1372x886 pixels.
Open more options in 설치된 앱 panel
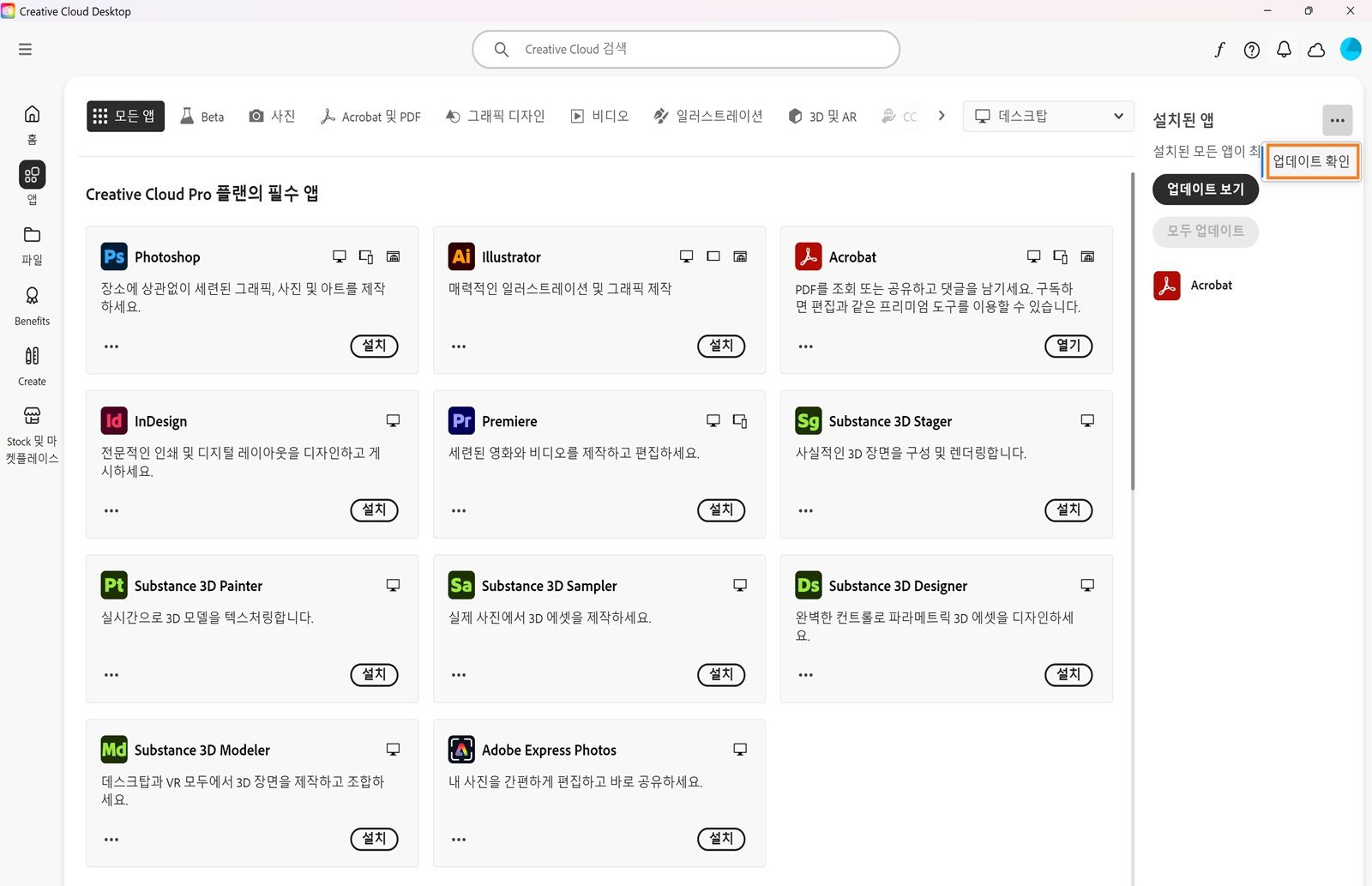(1337, 120)
